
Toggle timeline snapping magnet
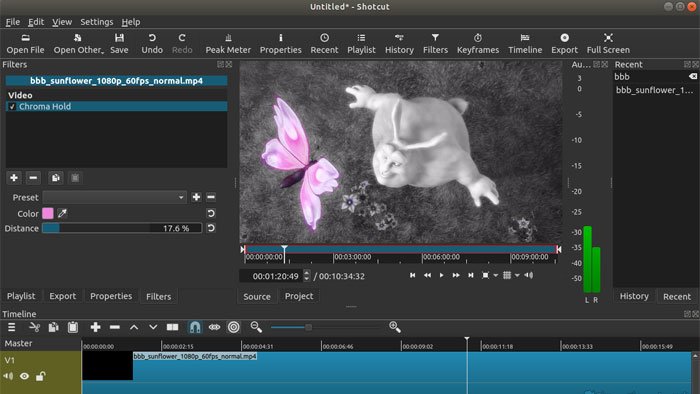[x=195, y=327]
